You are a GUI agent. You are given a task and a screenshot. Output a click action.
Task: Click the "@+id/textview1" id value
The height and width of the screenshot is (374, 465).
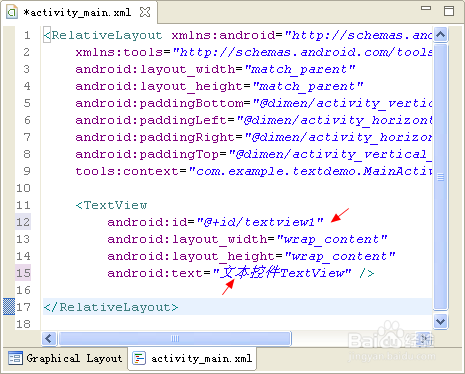[260, 222]
